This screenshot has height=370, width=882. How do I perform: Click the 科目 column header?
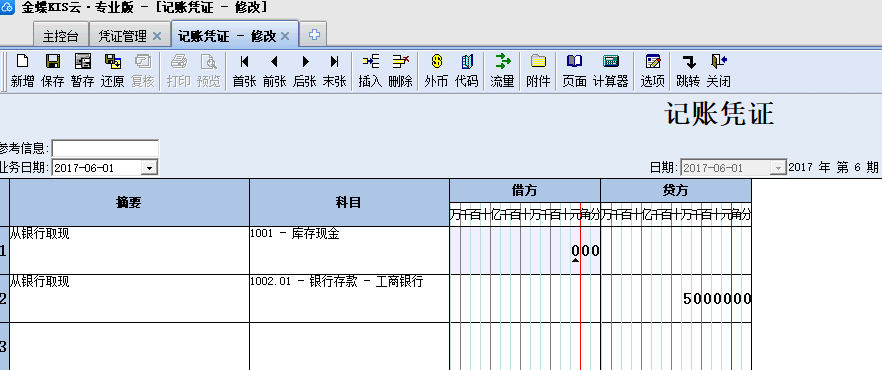click(349, 203)
